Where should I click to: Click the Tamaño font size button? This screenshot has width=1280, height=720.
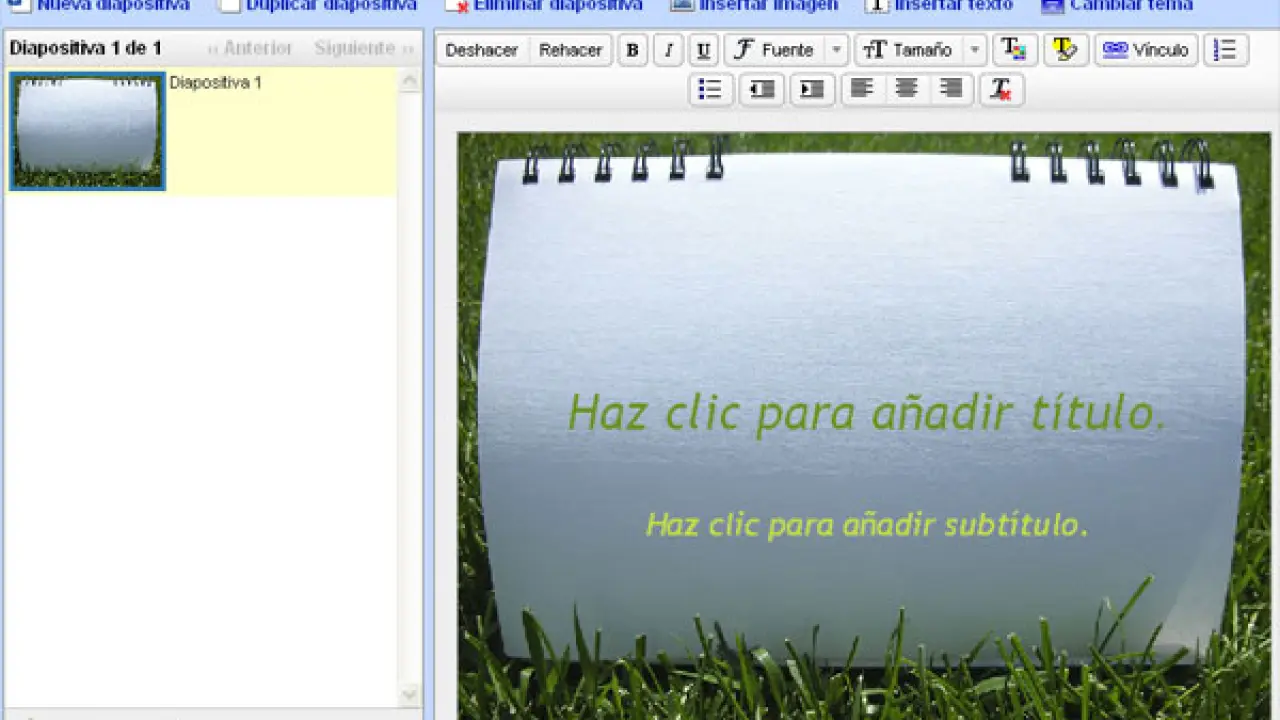(908, 50)
